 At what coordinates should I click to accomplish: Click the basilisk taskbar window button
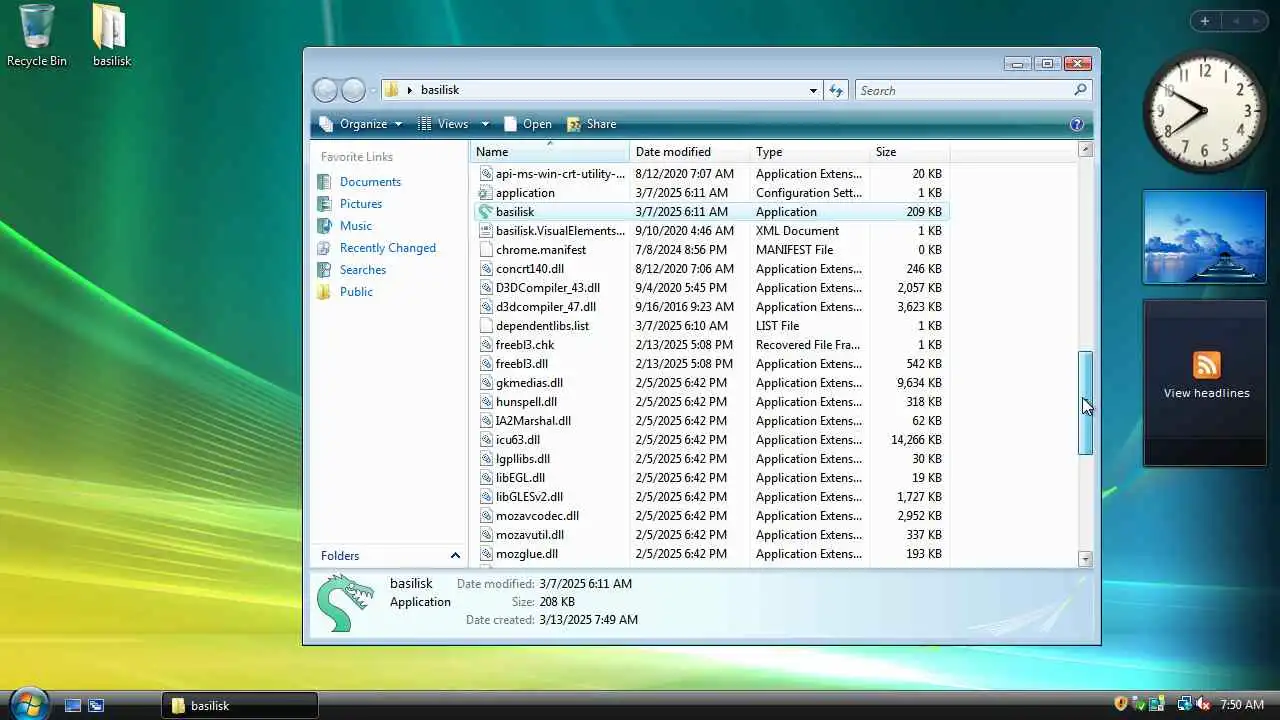coord(240,705)
